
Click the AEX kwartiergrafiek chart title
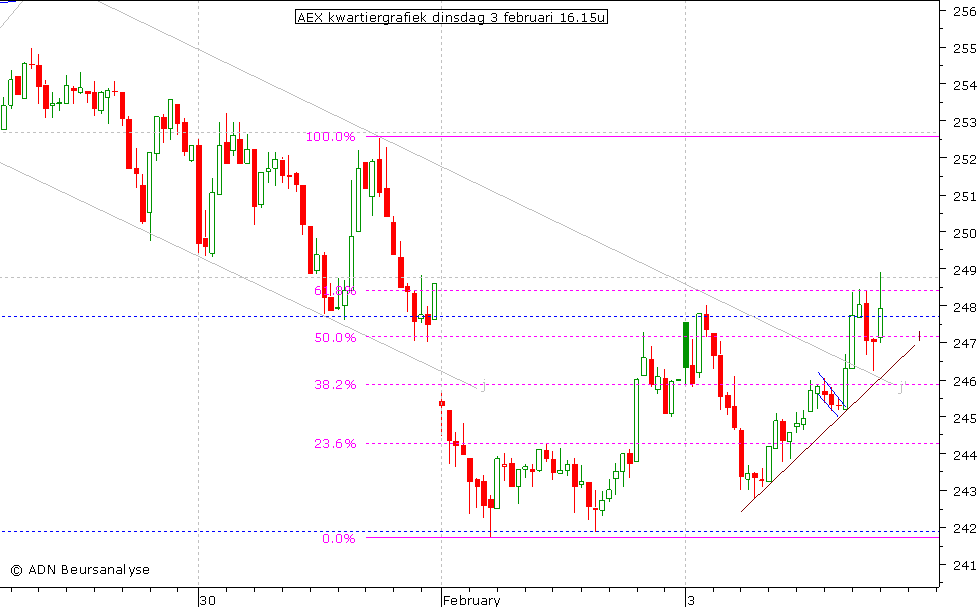coord(452,17)
